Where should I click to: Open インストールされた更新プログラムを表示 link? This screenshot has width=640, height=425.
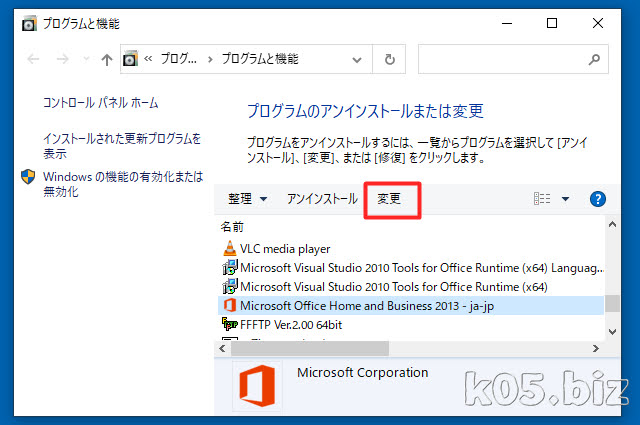[122, 146]
